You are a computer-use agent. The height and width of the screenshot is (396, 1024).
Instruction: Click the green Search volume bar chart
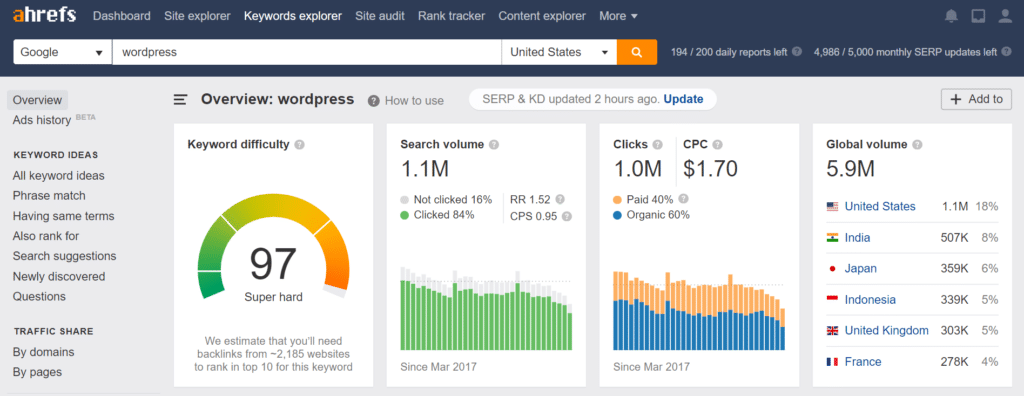pos(486,308)
